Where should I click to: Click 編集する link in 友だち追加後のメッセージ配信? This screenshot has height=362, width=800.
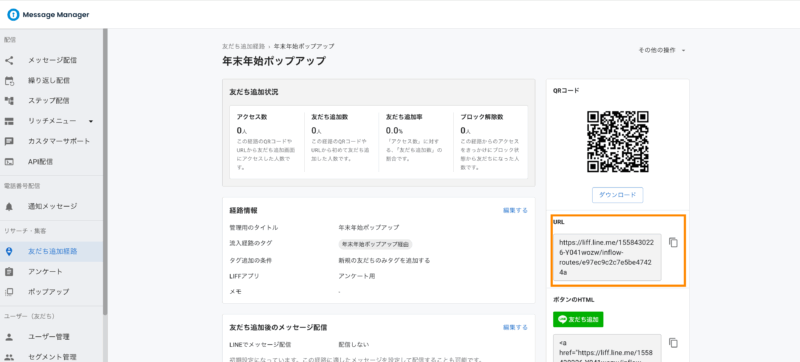pos(515,327)
